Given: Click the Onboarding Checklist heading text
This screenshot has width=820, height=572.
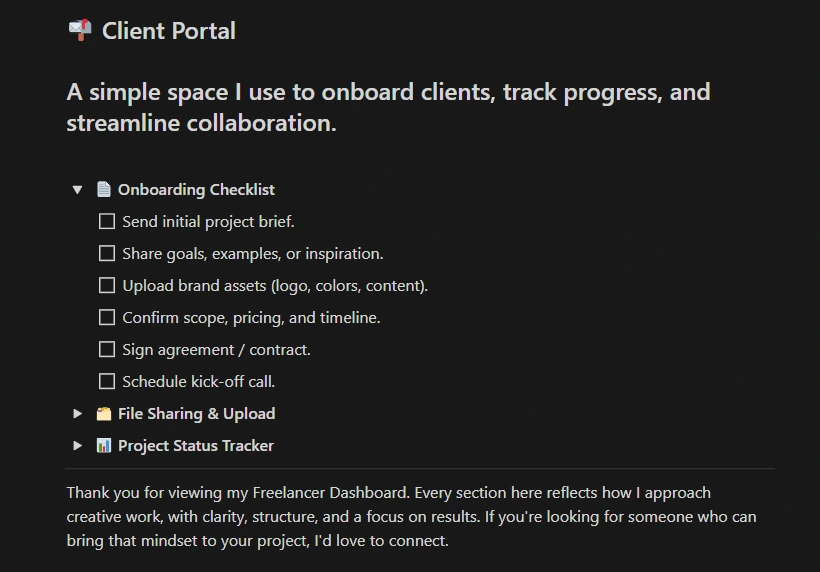Looking at the screenshot, I should (196, 189).
